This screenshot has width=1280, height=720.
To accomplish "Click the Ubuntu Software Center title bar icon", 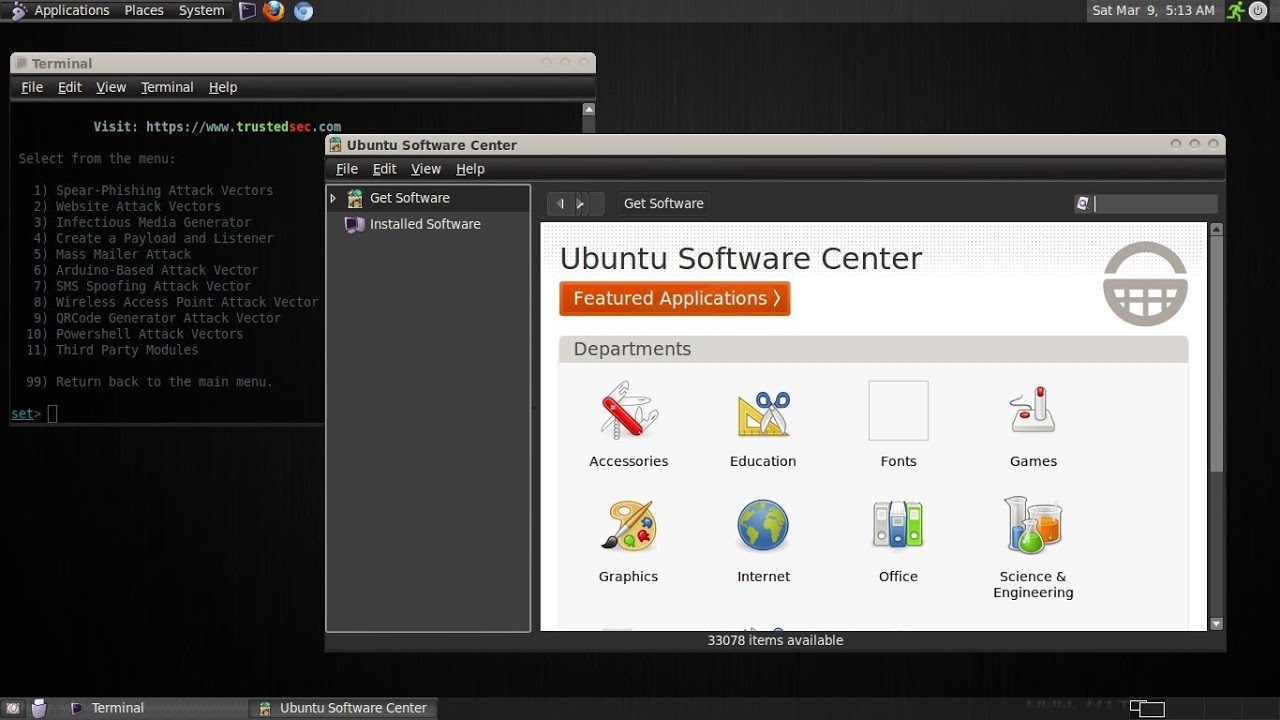I will 336,145.
